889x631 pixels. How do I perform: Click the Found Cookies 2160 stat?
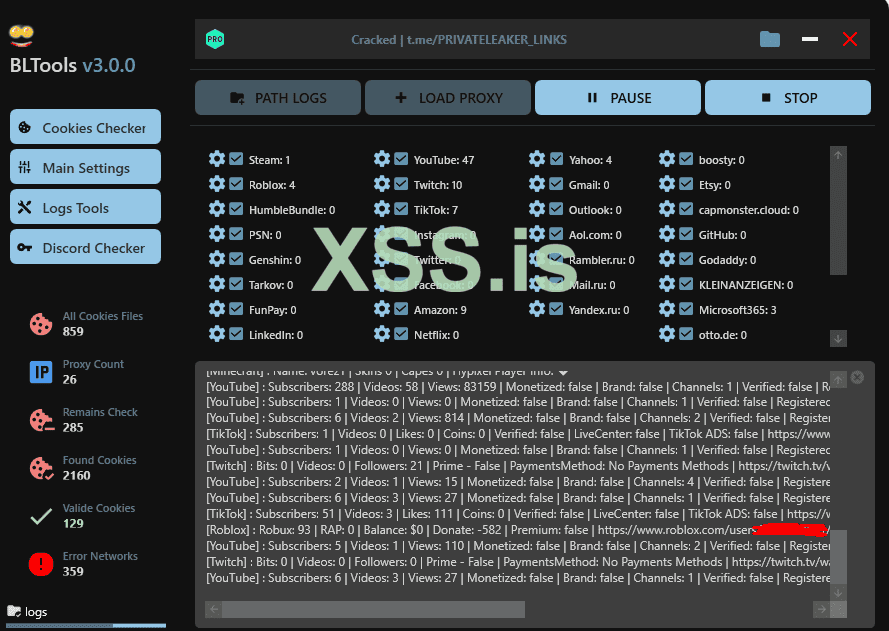(x=83, y=468)
